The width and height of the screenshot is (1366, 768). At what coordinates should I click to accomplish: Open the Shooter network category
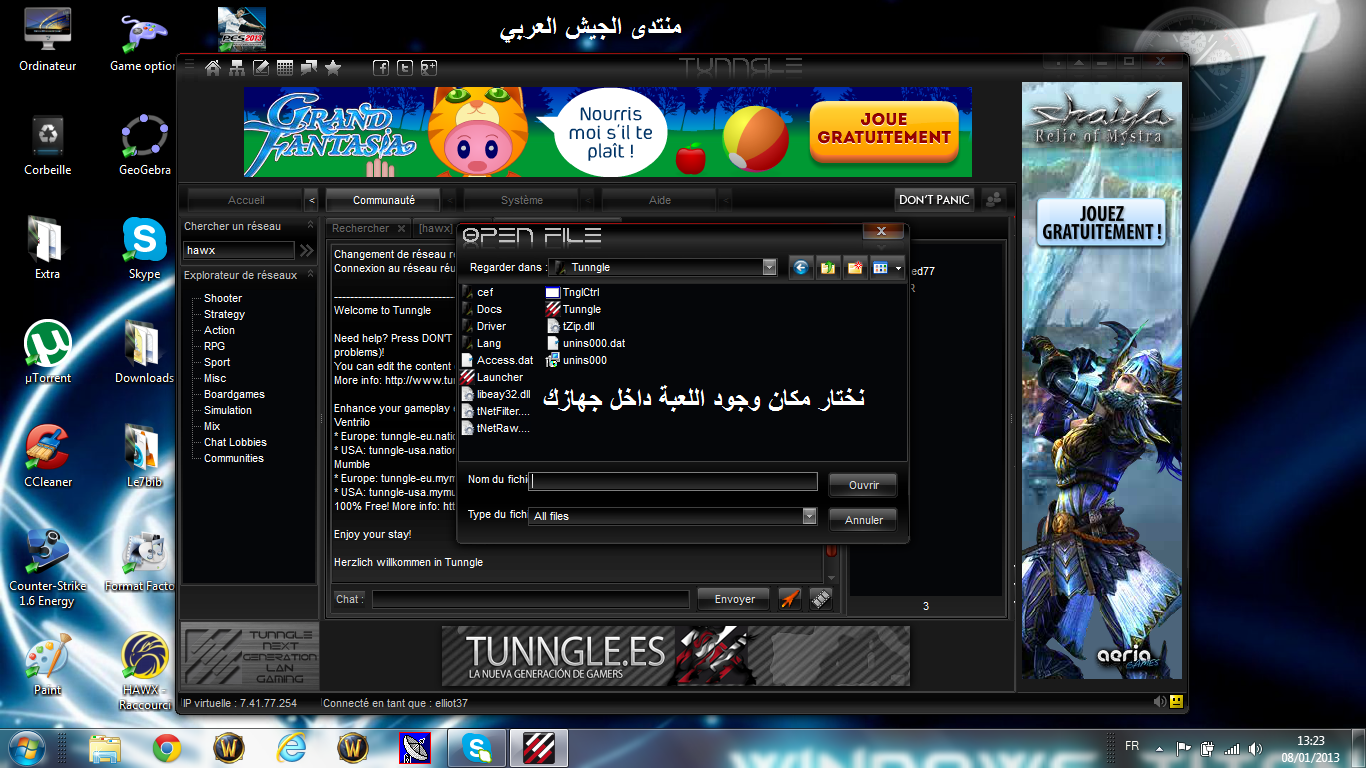(x=223, y=298)
